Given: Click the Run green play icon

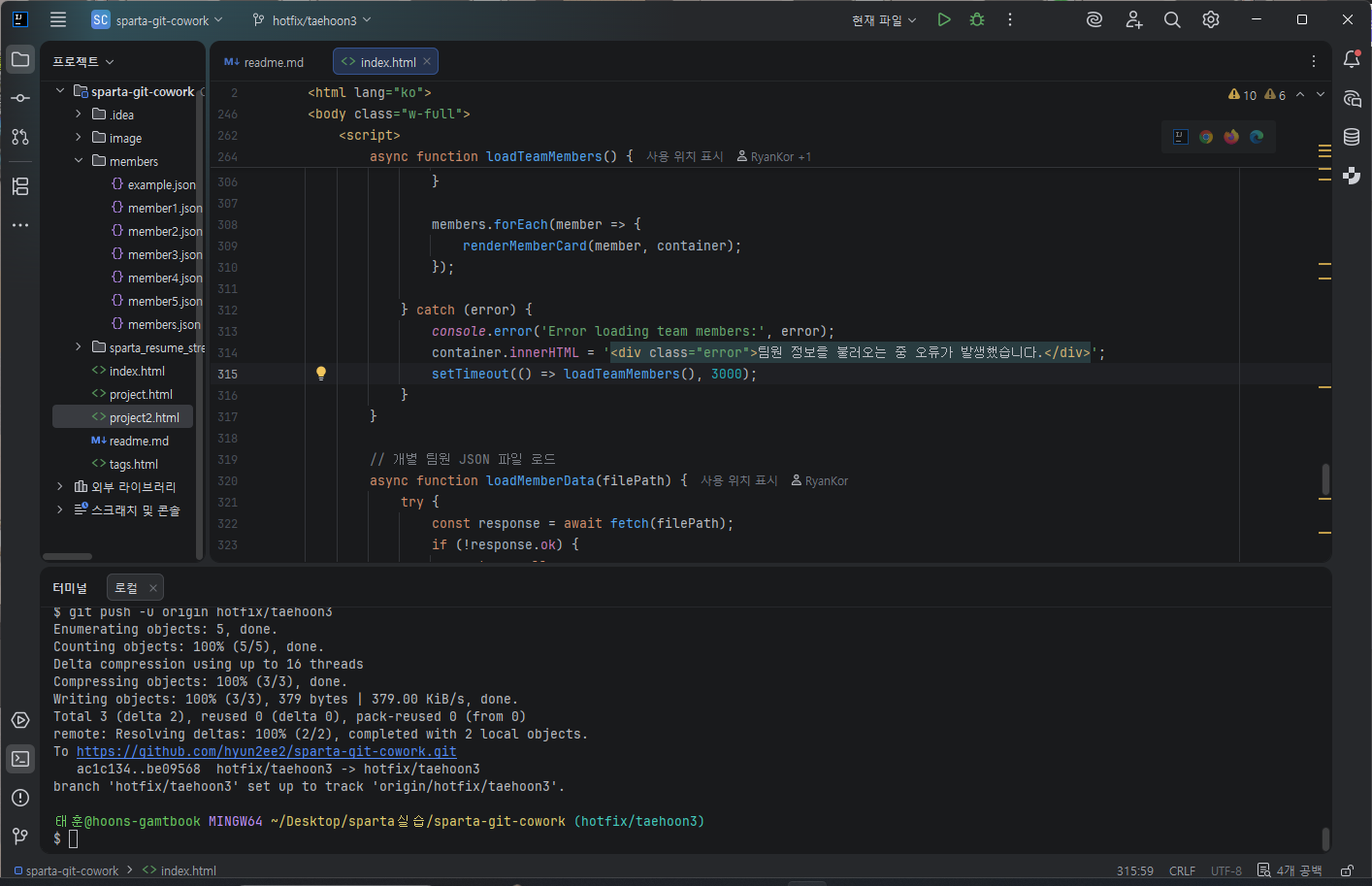Looking at the screenshot, I should click(x=943, y=19).
